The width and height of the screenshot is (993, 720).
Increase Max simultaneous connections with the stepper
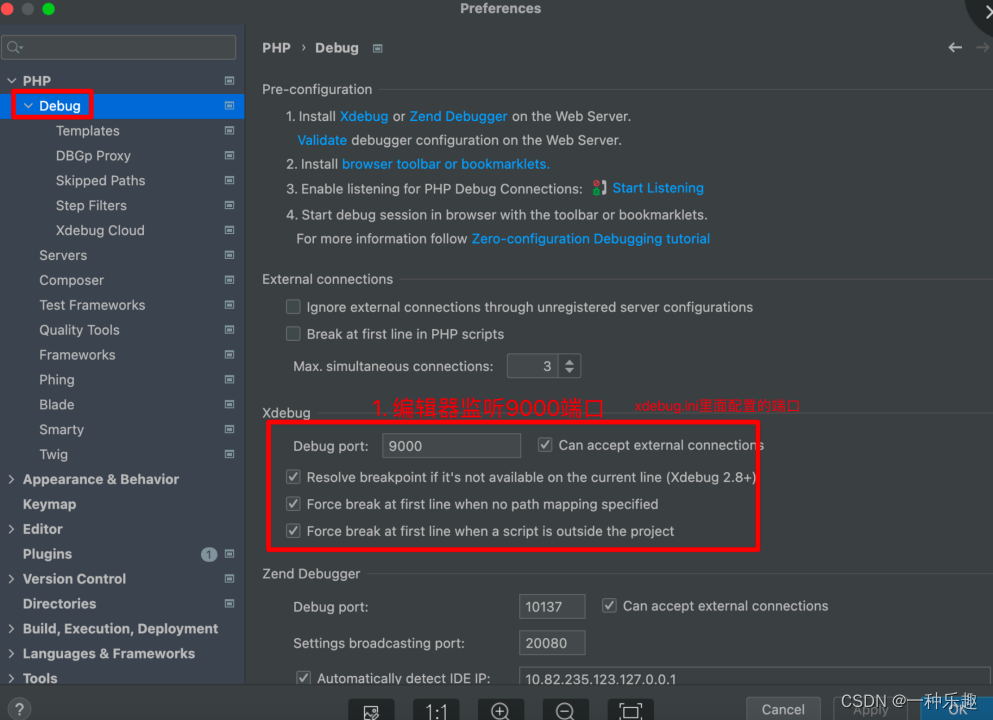pos(569,360)
